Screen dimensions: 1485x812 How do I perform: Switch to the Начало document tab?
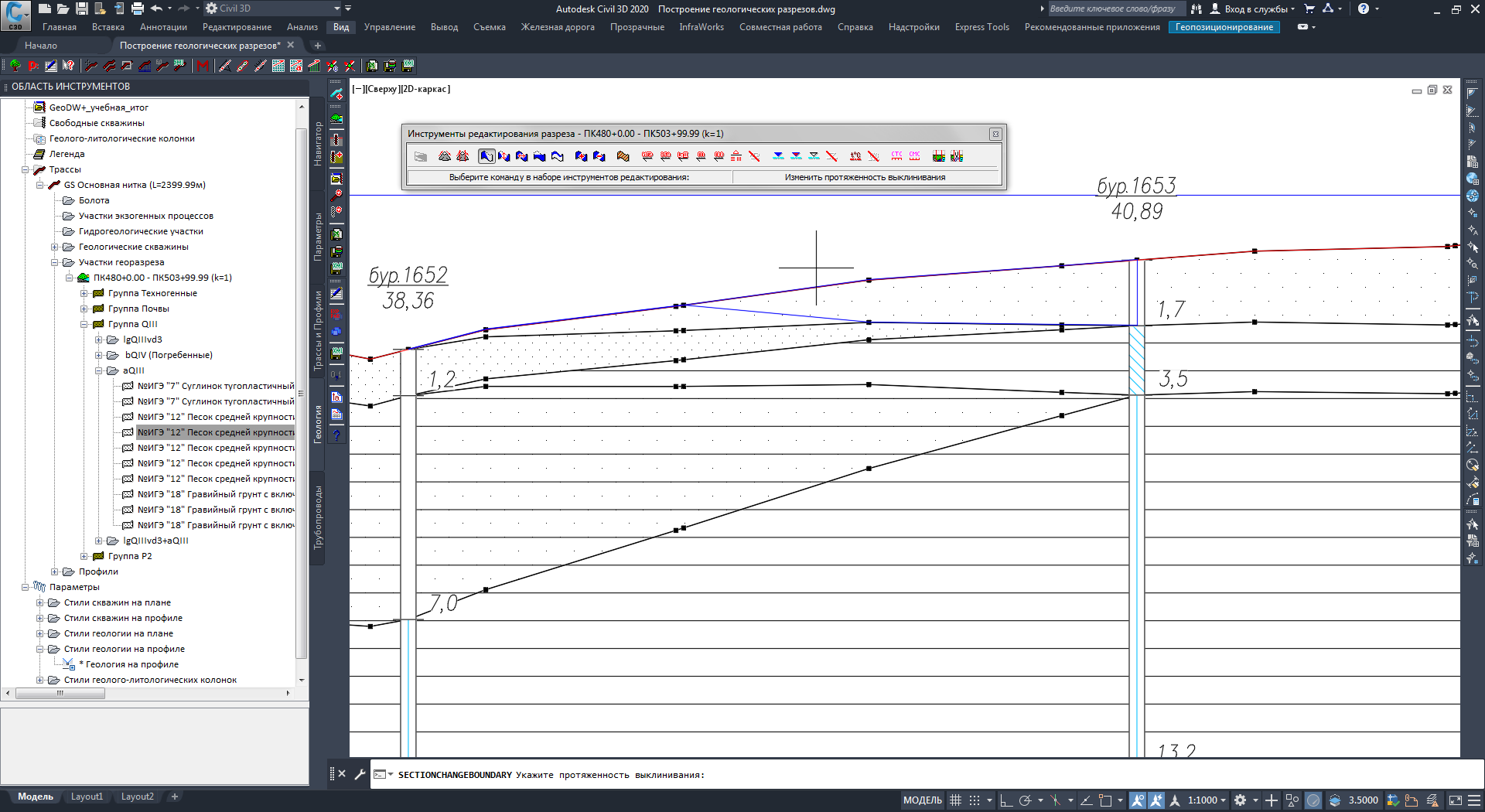coord(41,46)
